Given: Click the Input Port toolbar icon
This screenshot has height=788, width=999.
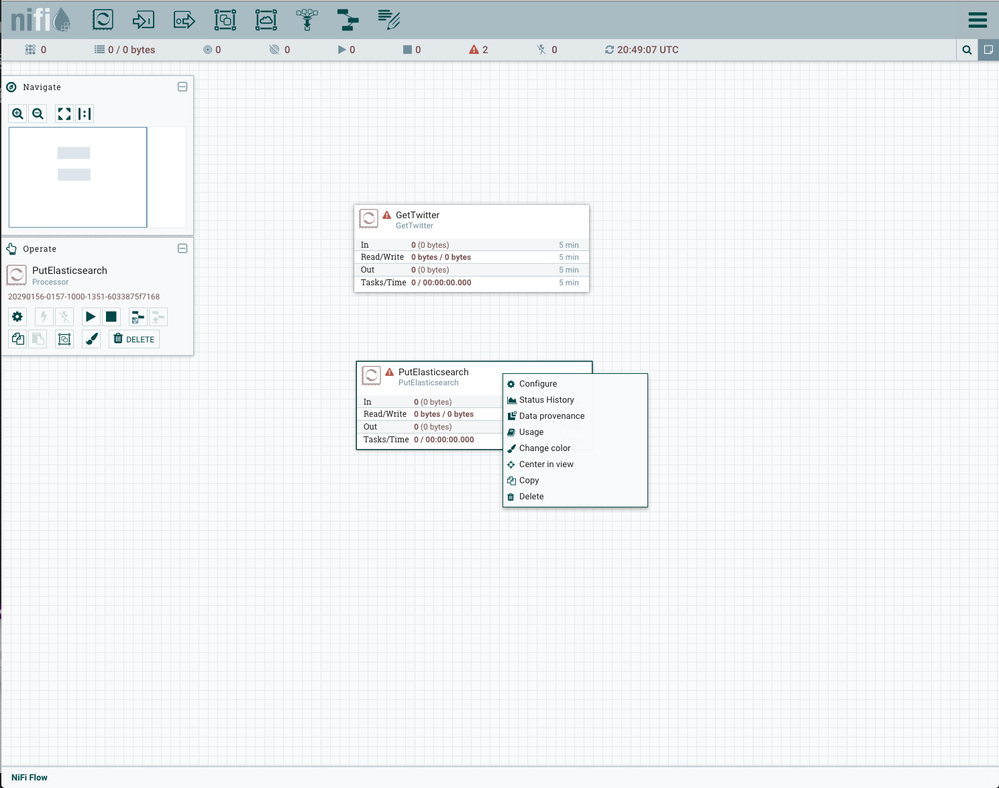Looking at the screenshot, I should click(144, 19).
